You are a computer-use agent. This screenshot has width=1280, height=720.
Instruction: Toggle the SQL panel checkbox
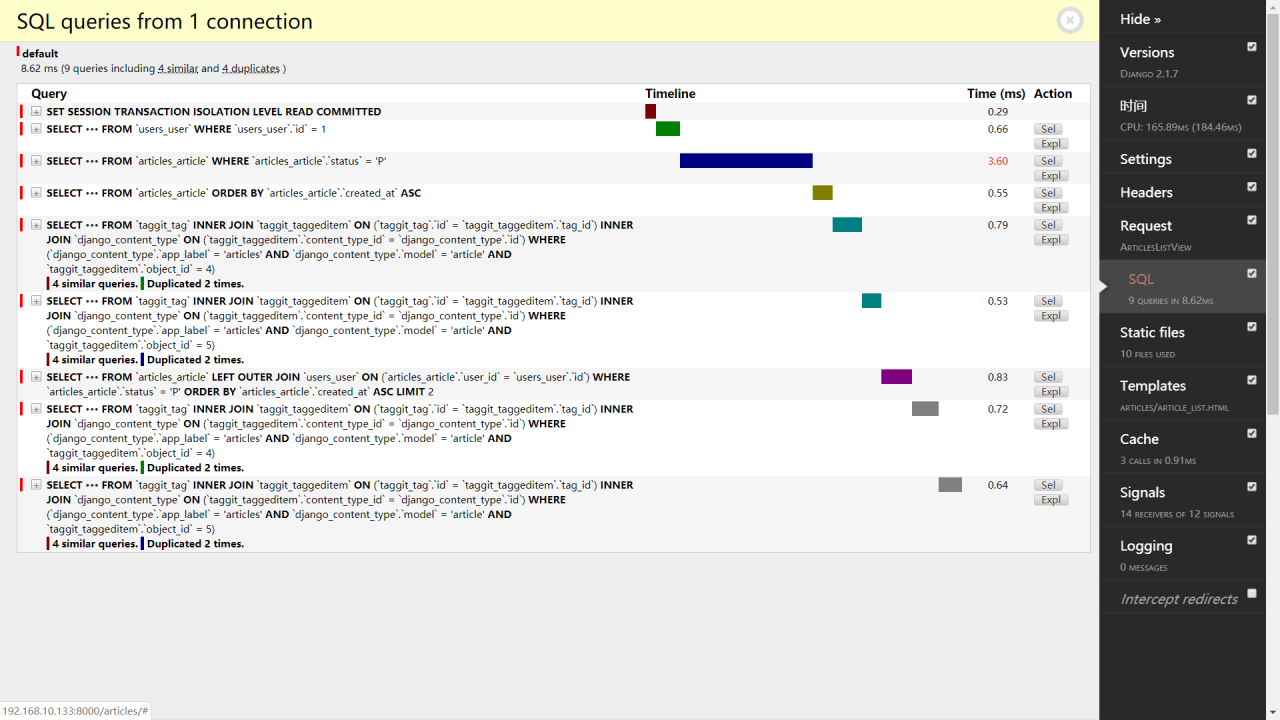1252,273
